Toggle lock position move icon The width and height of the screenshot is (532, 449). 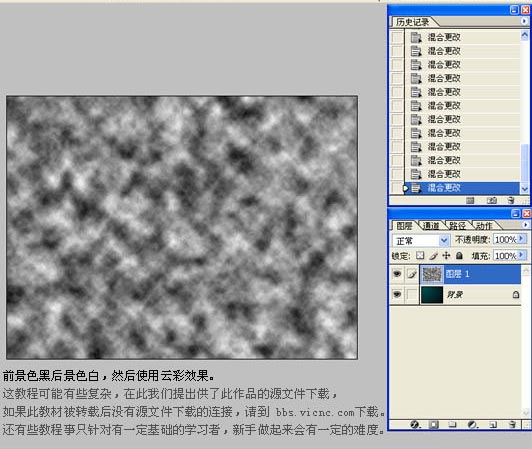click(x=446, y=255)
